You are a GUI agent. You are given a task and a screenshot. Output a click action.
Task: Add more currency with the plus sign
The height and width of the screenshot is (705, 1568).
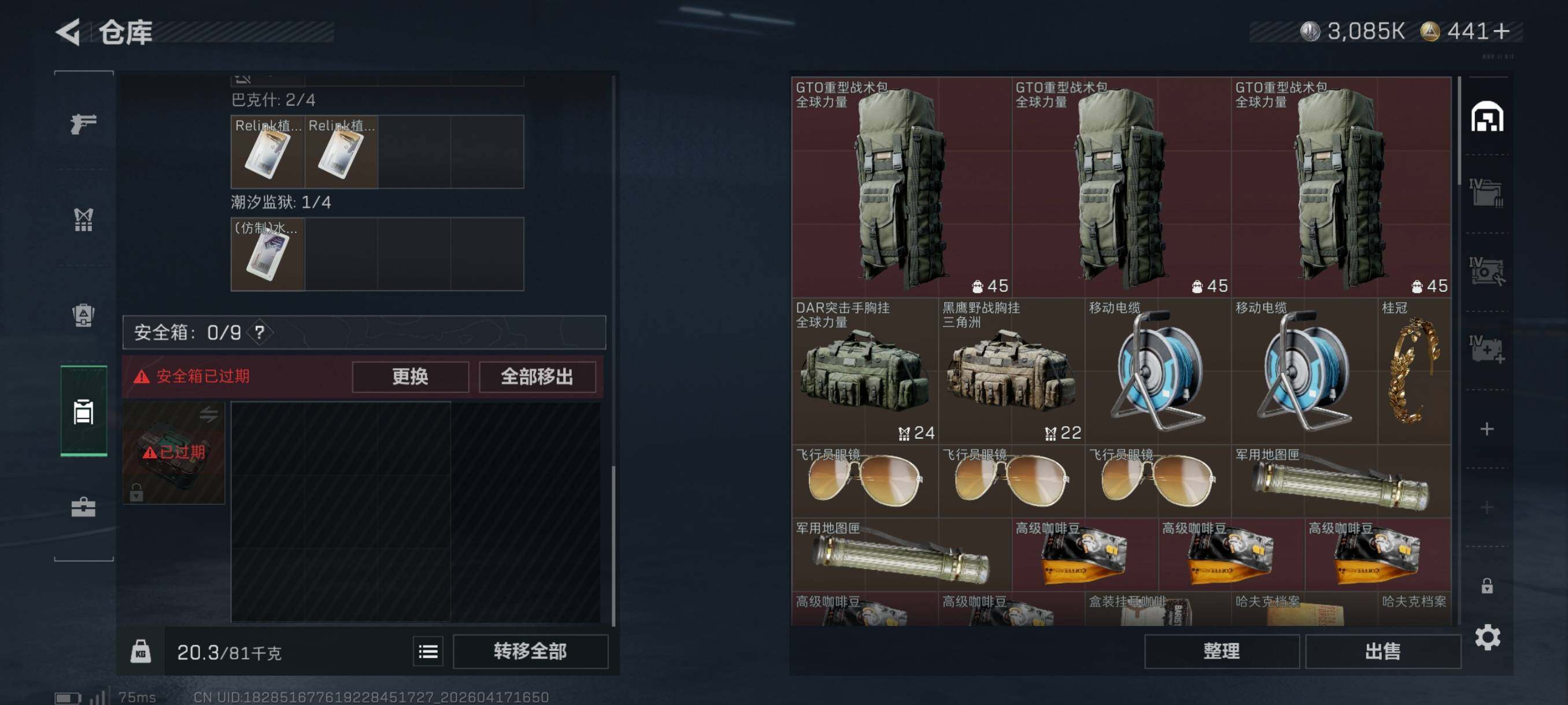coord(1501,31)
